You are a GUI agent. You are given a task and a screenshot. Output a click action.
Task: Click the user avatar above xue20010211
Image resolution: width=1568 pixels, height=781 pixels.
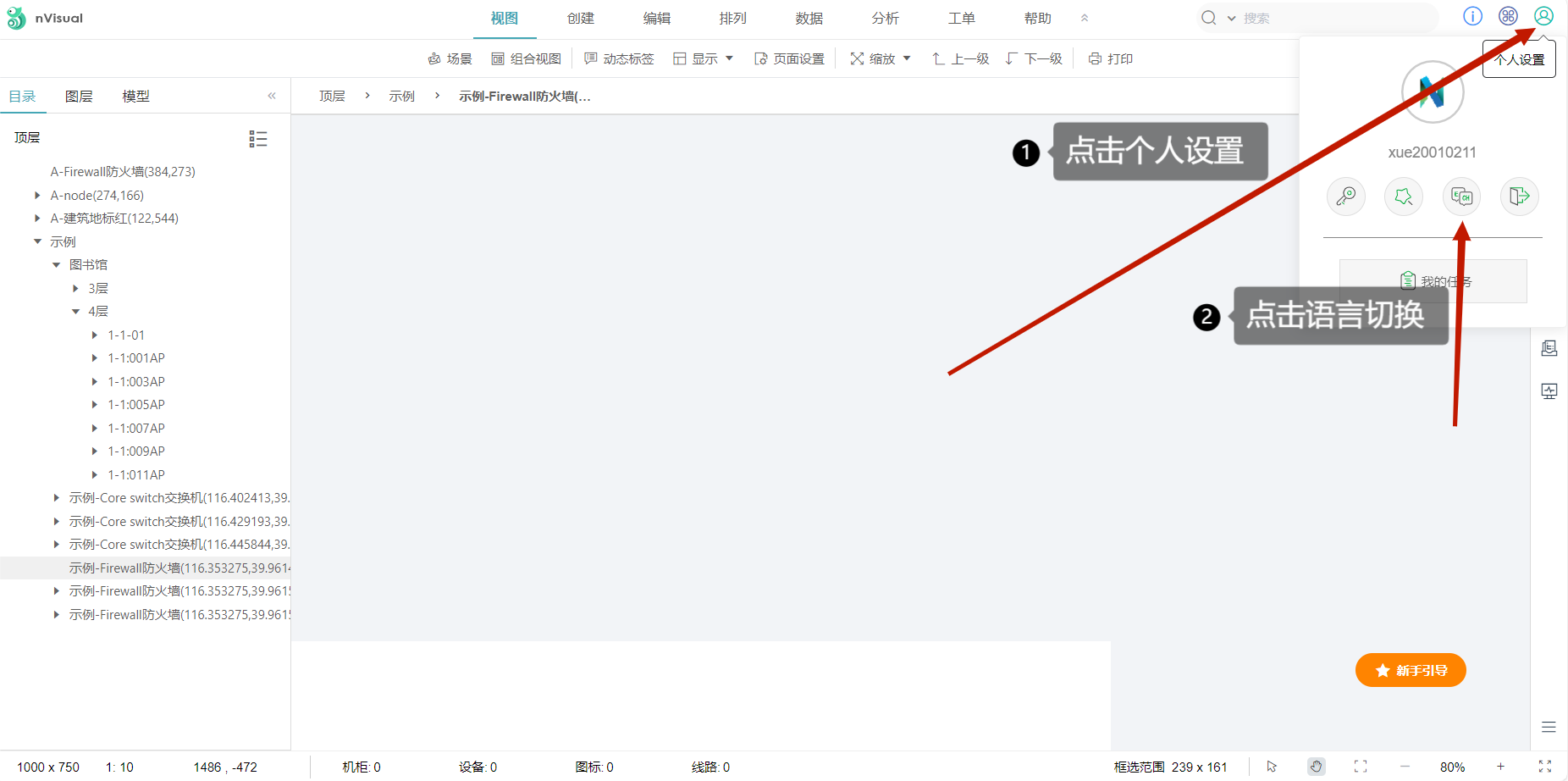coord(1433,92)
